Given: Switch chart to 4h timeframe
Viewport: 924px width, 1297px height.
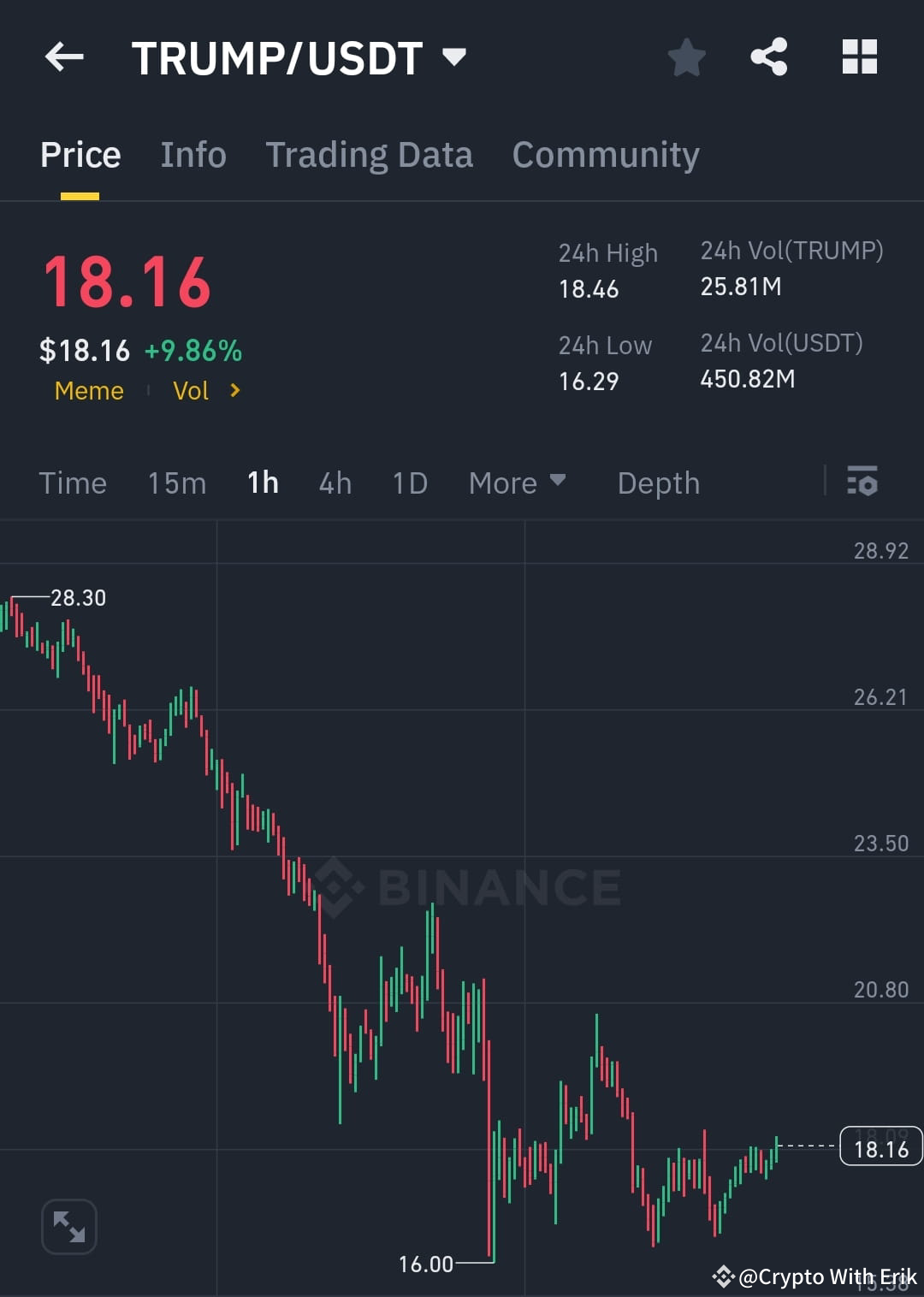Looking at the screenshot, I should (335, 483).
